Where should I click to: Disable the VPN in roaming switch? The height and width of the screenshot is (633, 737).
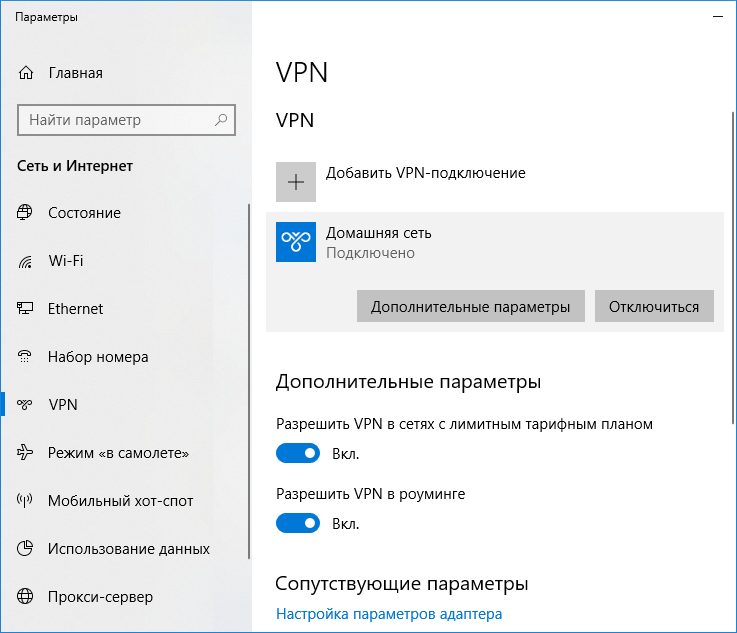298,523
